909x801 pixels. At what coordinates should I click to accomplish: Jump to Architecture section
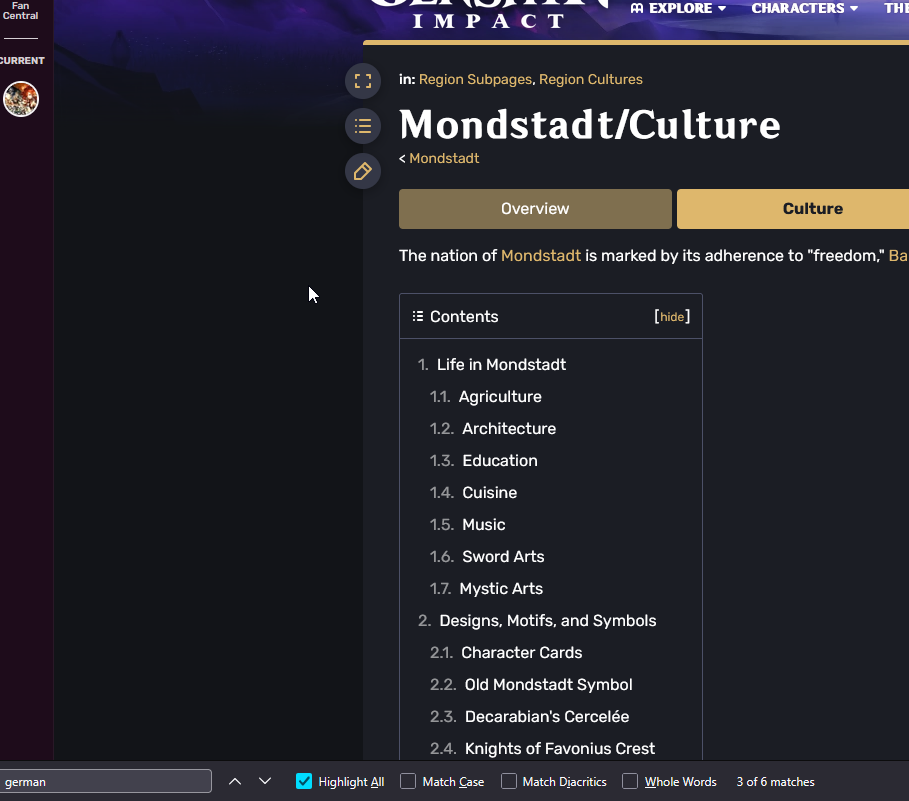click(508, 428)
